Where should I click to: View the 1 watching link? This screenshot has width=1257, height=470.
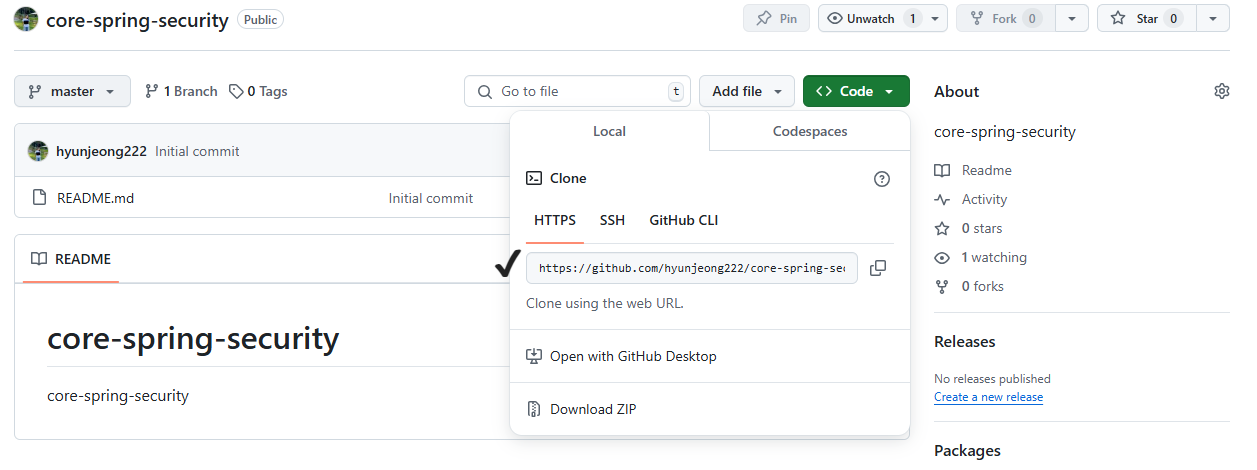(x=980, y=257)
